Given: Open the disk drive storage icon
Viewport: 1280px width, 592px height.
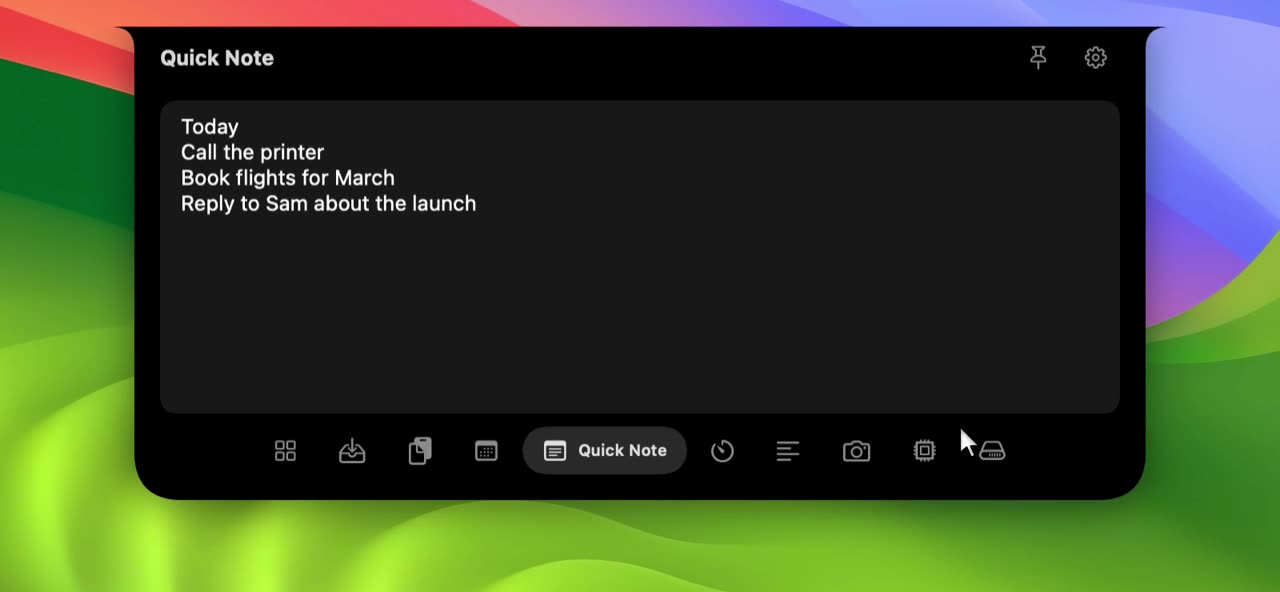Looking at the screenshot, I should pyautogui.click(x=992, y=451).
